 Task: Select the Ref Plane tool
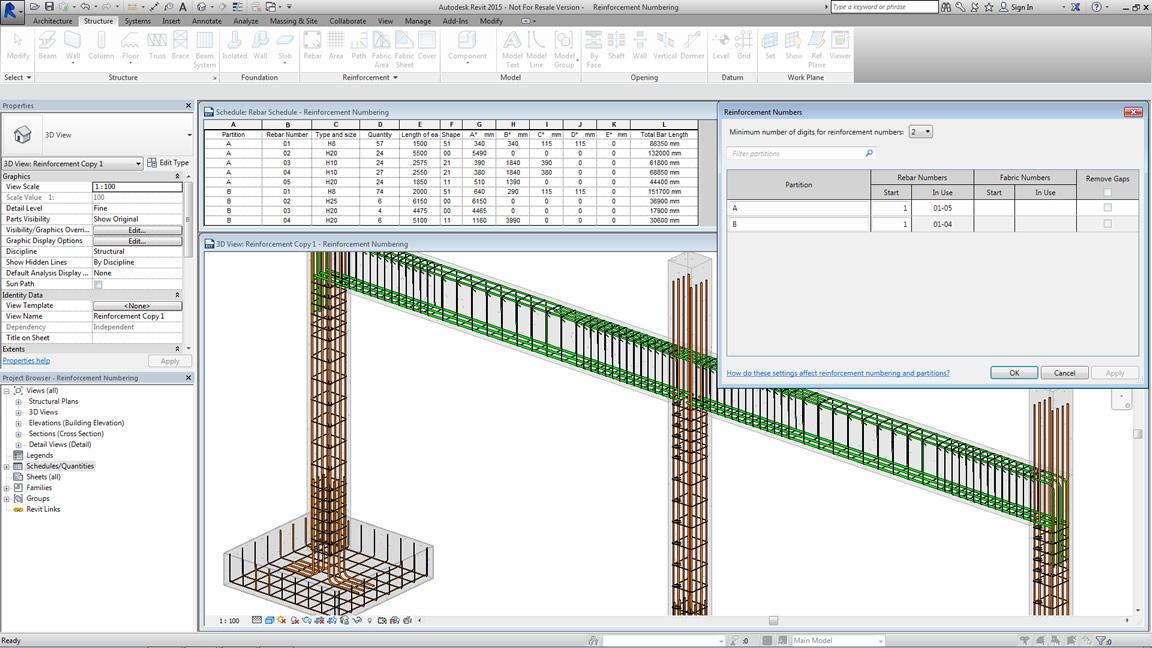tap(816, 49)
